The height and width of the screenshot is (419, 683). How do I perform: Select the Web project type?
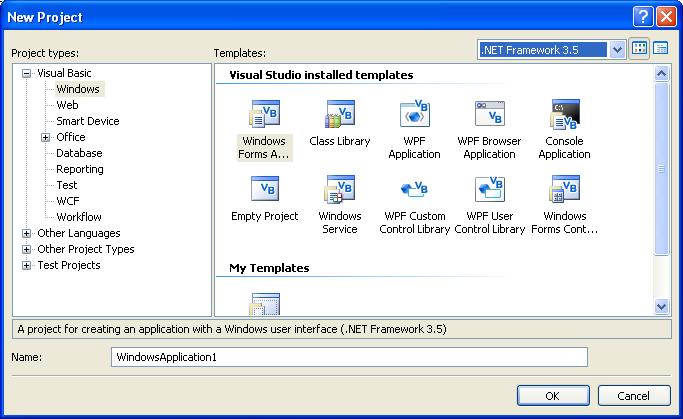click(68, 105)
